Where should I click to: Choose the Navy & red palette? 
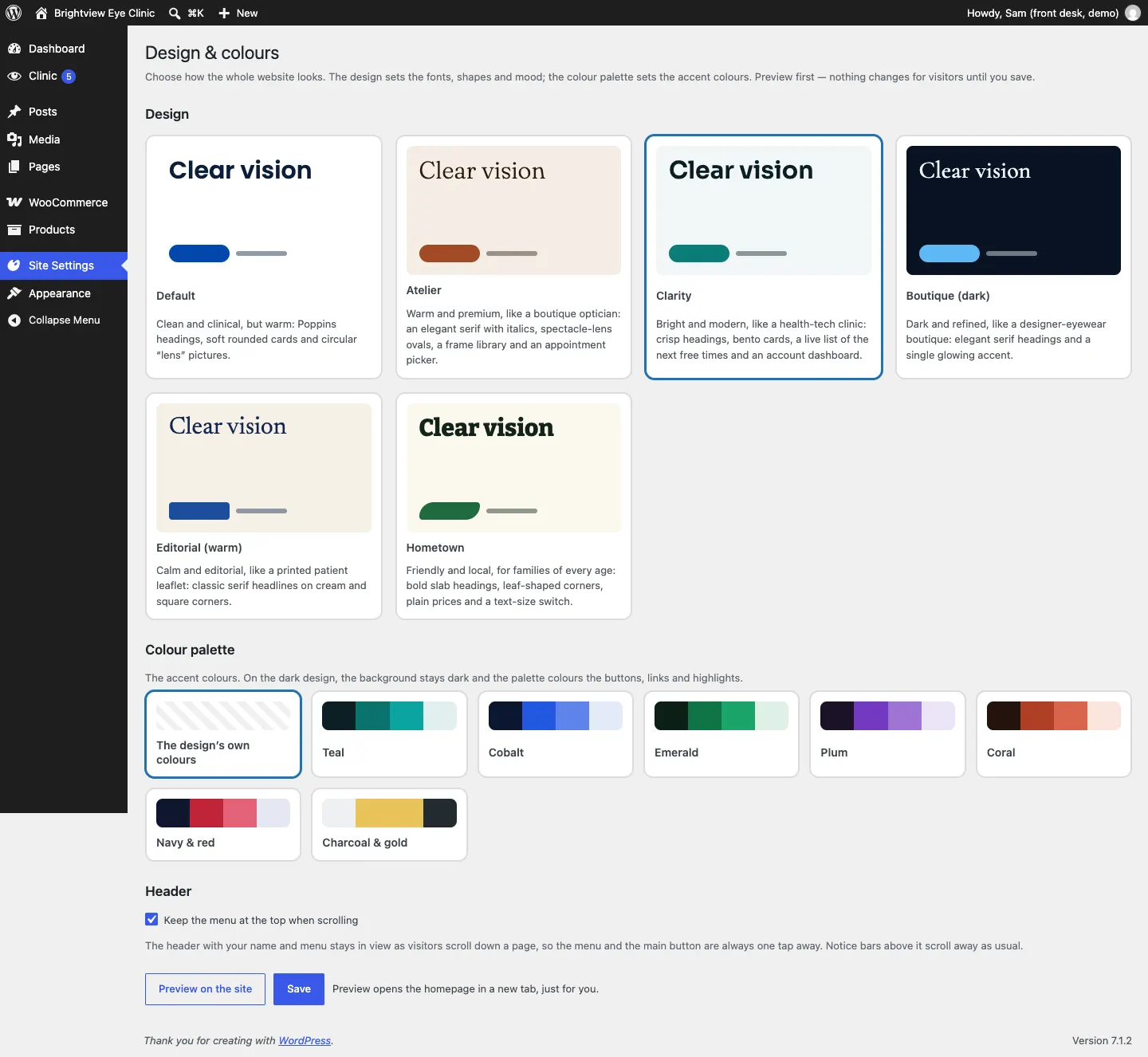click(223, 825)
